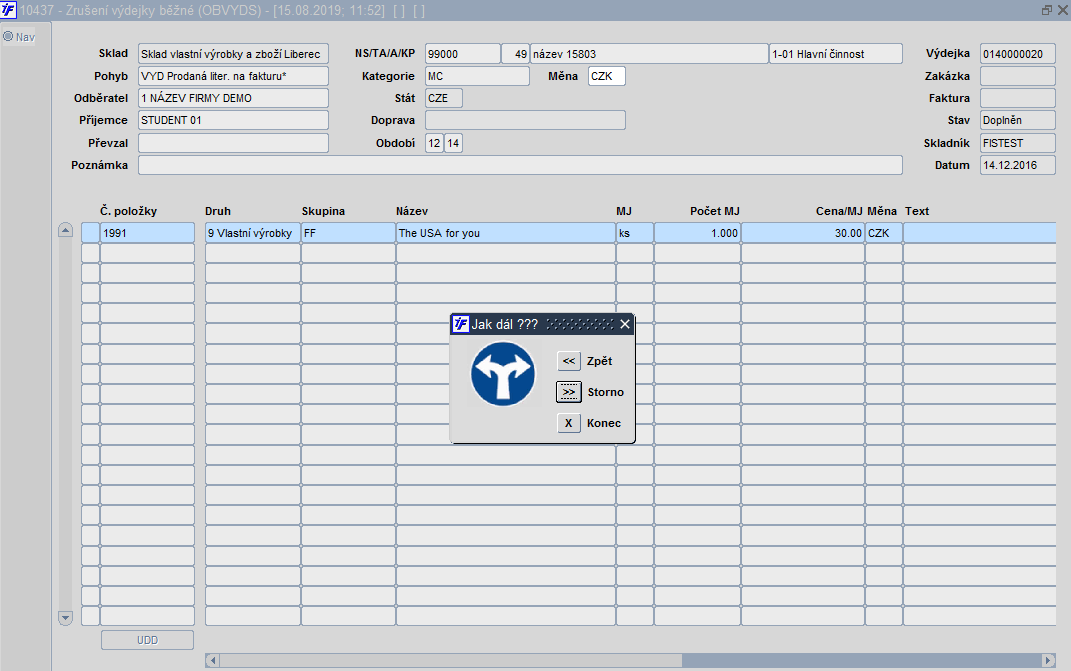Click the Cena/MJ cell 30.00

pyautogui.click(x=803, y=233)
